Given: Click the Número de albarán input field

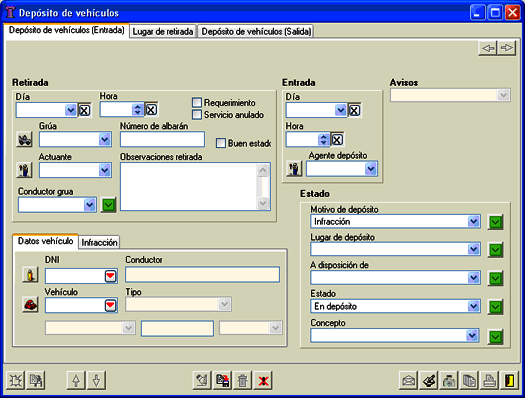Looking at the screenshot, I should coord(162,139).
